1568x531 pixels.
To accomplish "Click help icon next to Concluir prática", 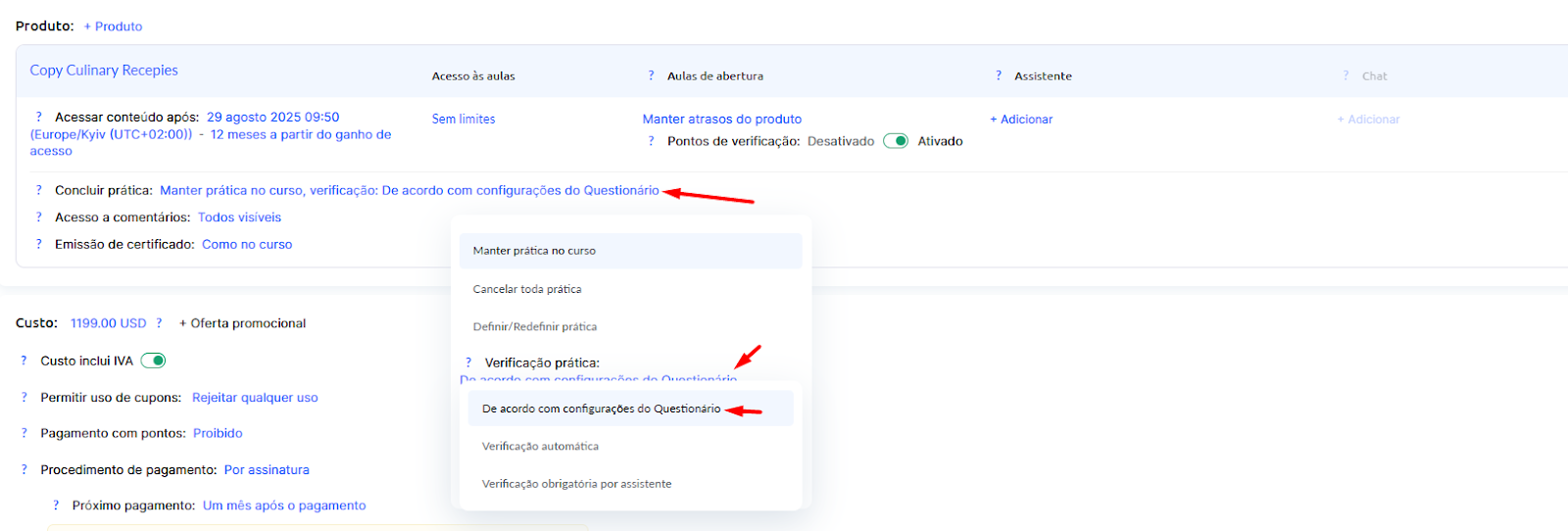I will [39, 190].
